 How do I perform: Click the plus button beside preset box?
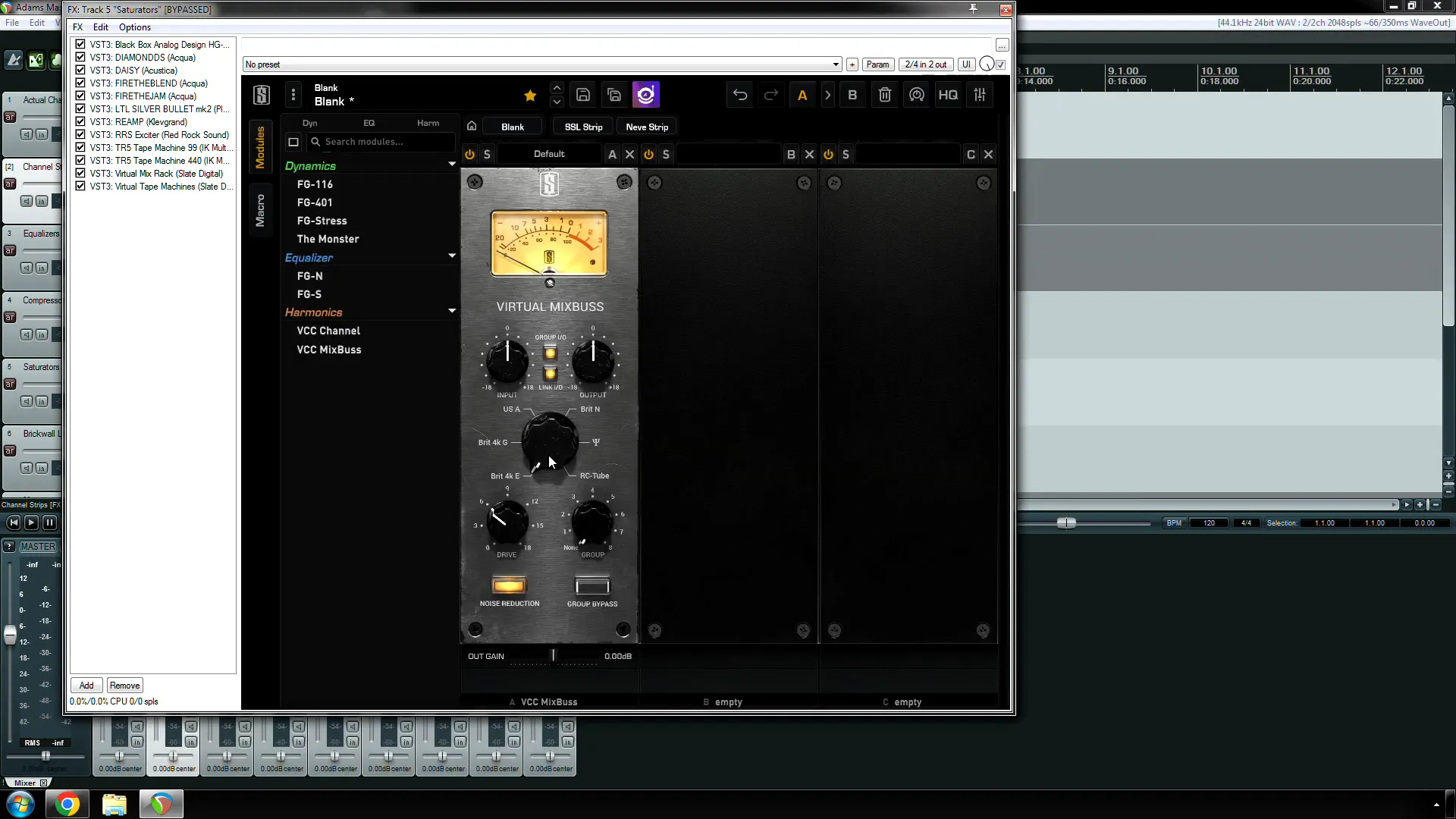[x=852, y=64]
